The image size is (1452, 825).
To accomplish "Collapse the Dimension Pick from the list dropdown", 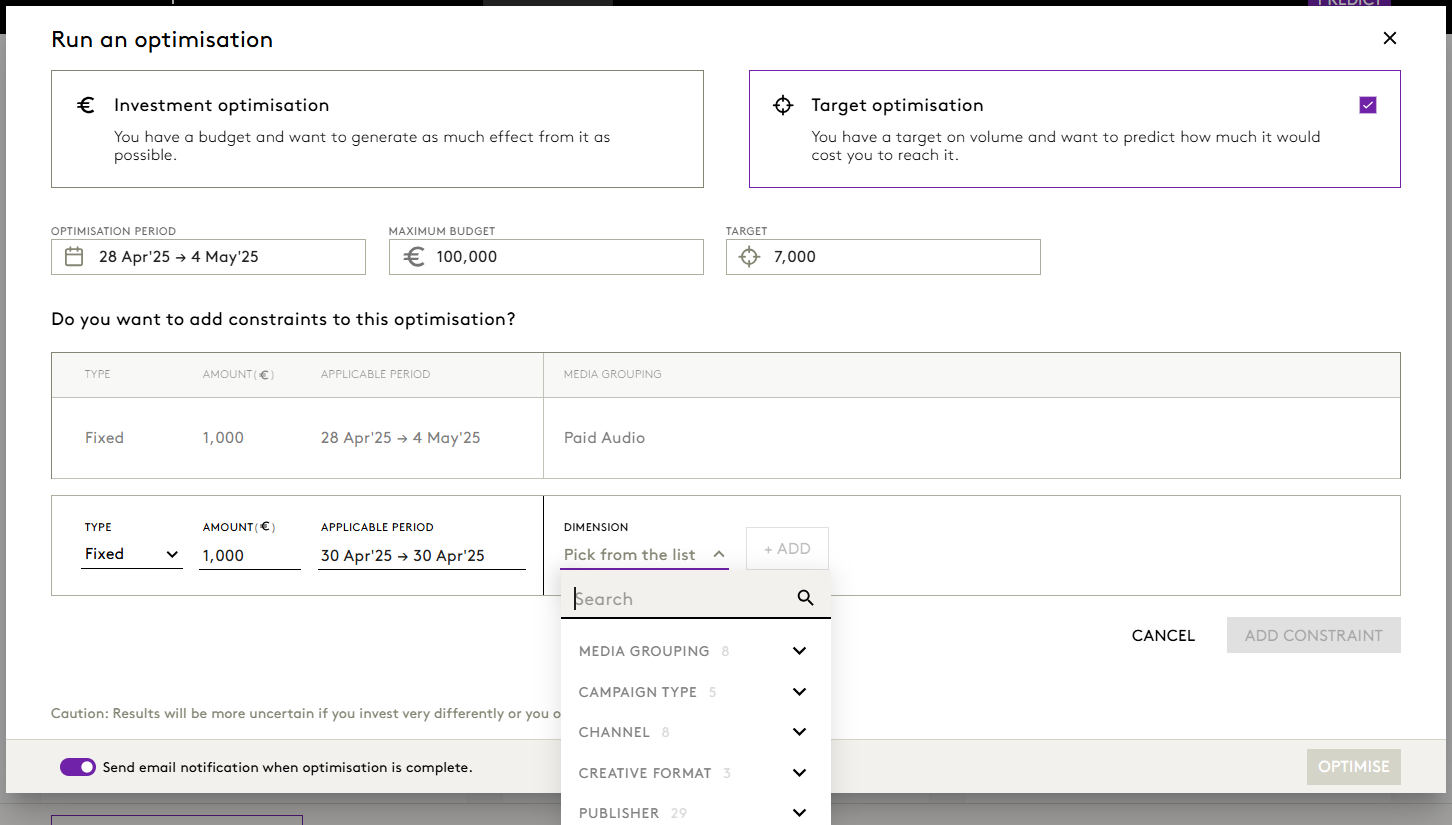I will pos(644,555).
